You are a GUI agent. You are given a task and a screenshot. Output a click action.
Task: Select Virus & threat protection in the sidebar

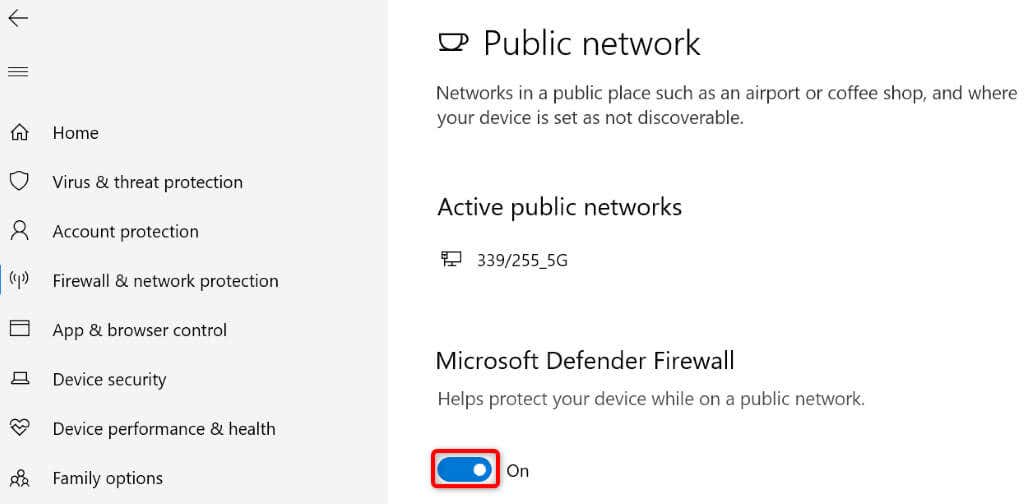coord(147,182)
